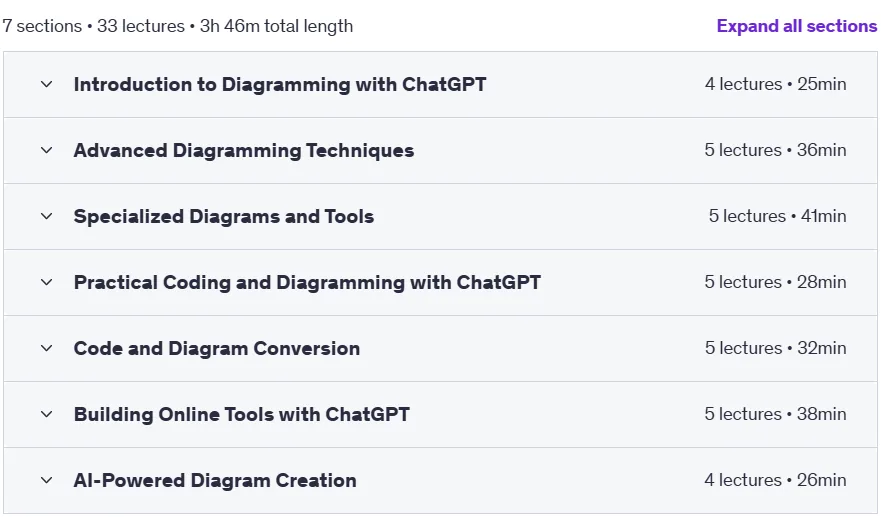Select Code and Diagram Conversion section title
This screenshot has height=517, width=881.
coord(217,348)
